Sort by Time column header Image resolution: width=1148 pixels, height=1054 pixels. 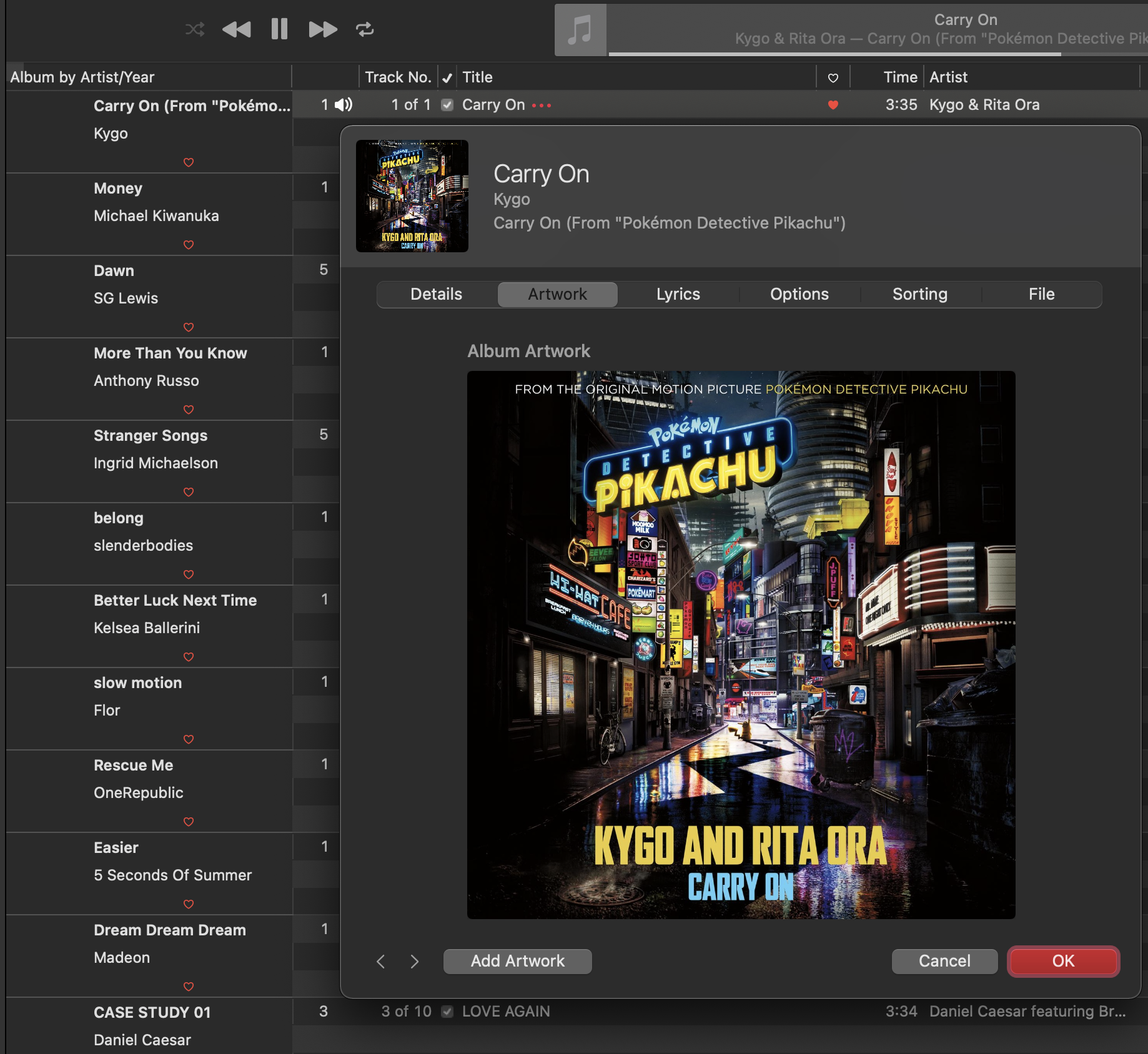887,77
